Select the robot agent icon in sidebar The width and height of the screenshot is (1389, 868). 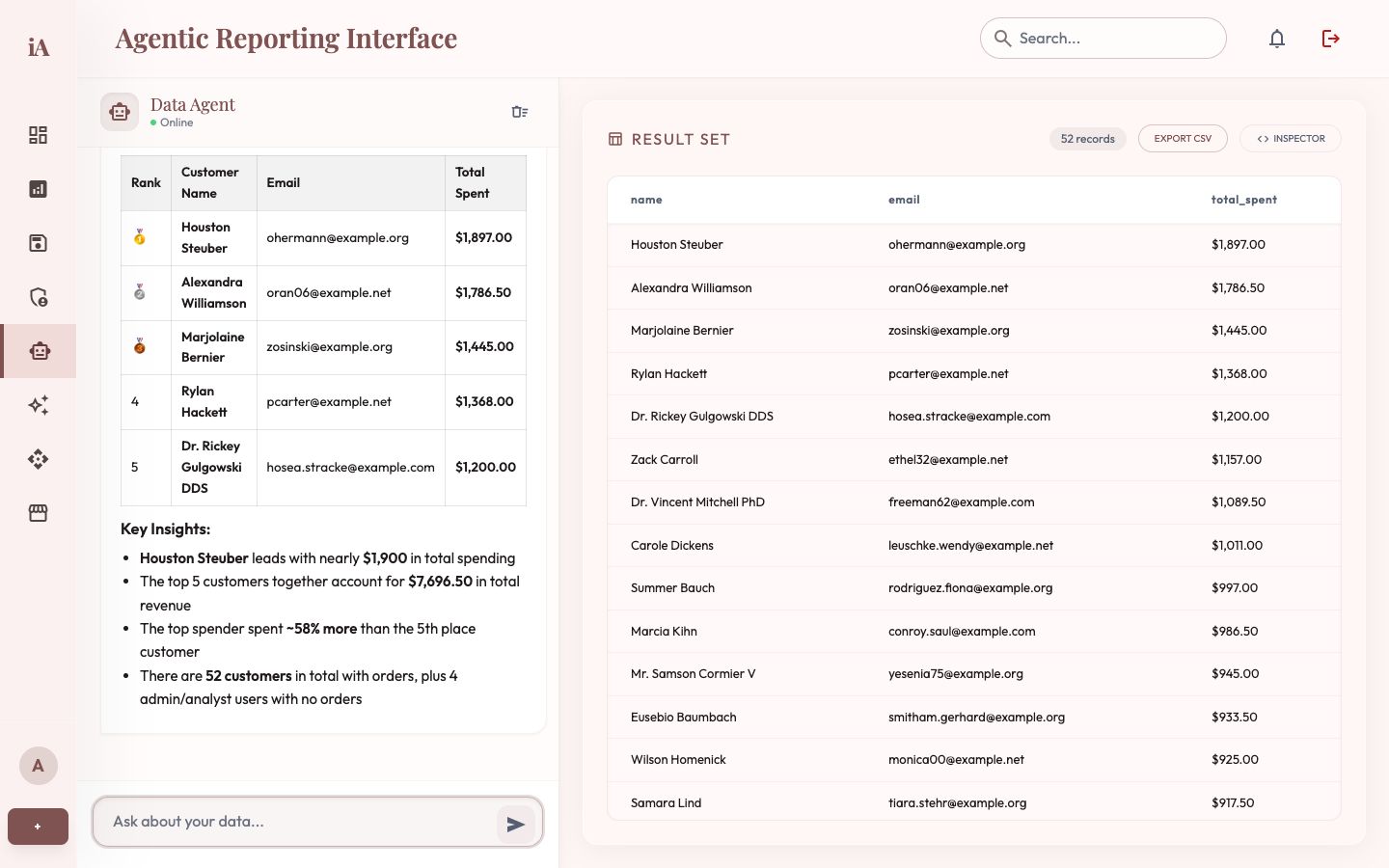coord(39,351)
